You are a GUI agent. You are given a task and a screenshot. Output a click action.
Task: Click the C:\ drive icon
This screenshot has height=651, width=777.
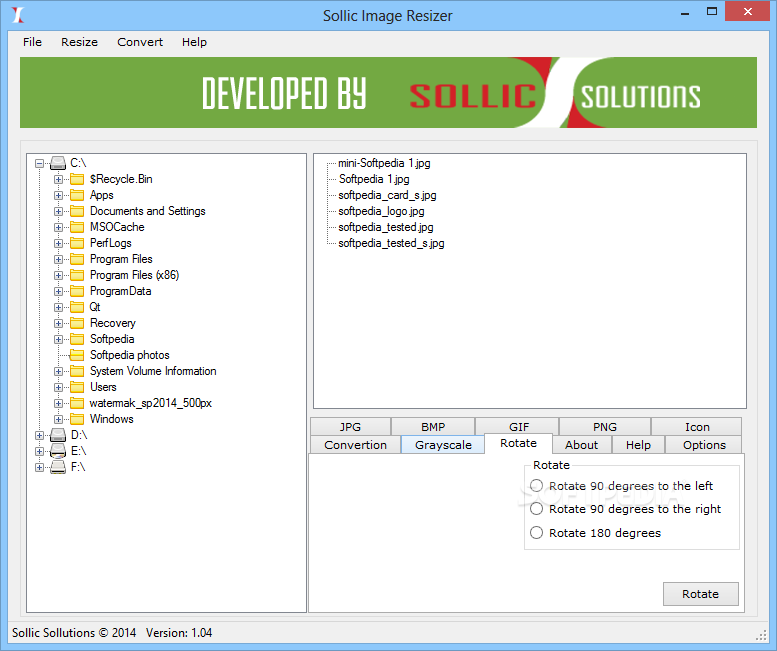pos(58,163)
